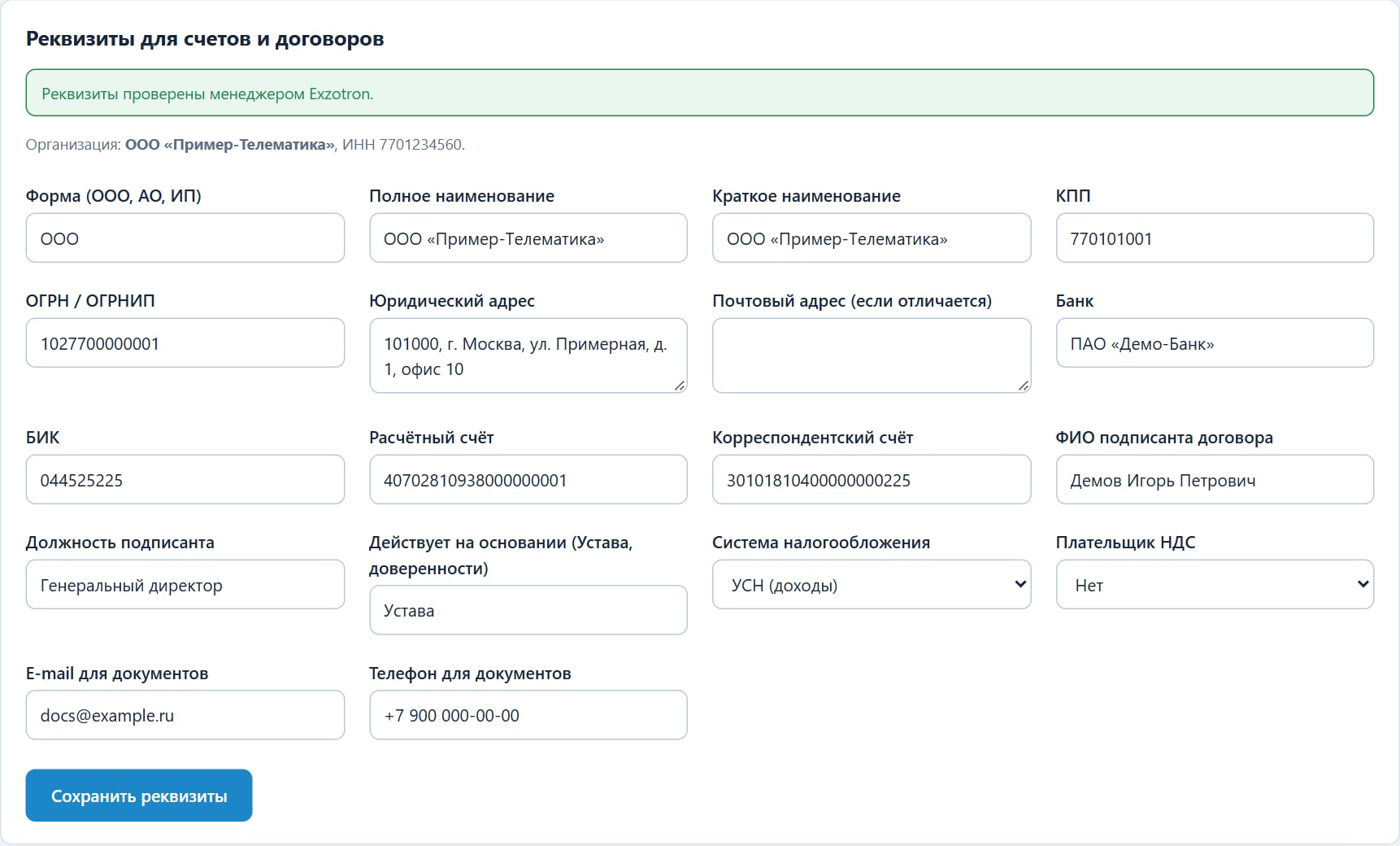
Task: Click into Юридический адрес textarea
Action: coord(528,355)
